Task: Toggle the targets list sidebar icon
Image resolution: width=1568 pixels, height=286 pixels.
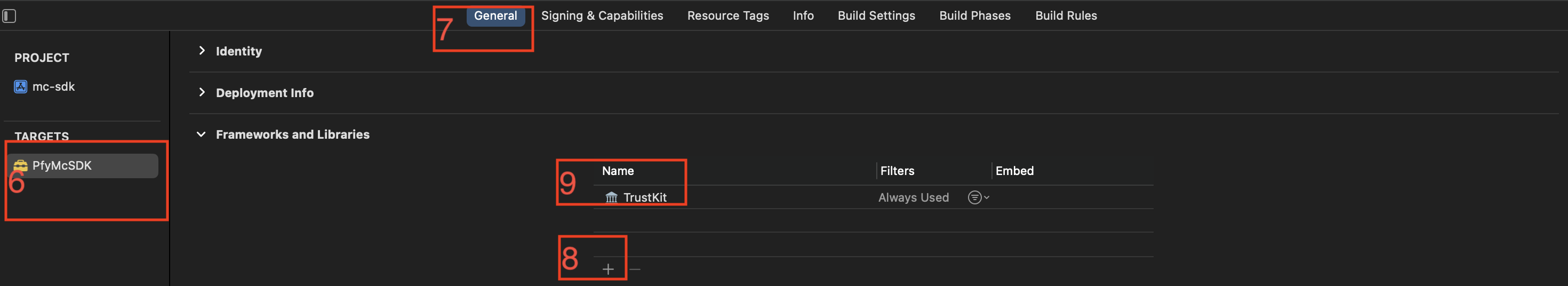Action: point(9,16)
